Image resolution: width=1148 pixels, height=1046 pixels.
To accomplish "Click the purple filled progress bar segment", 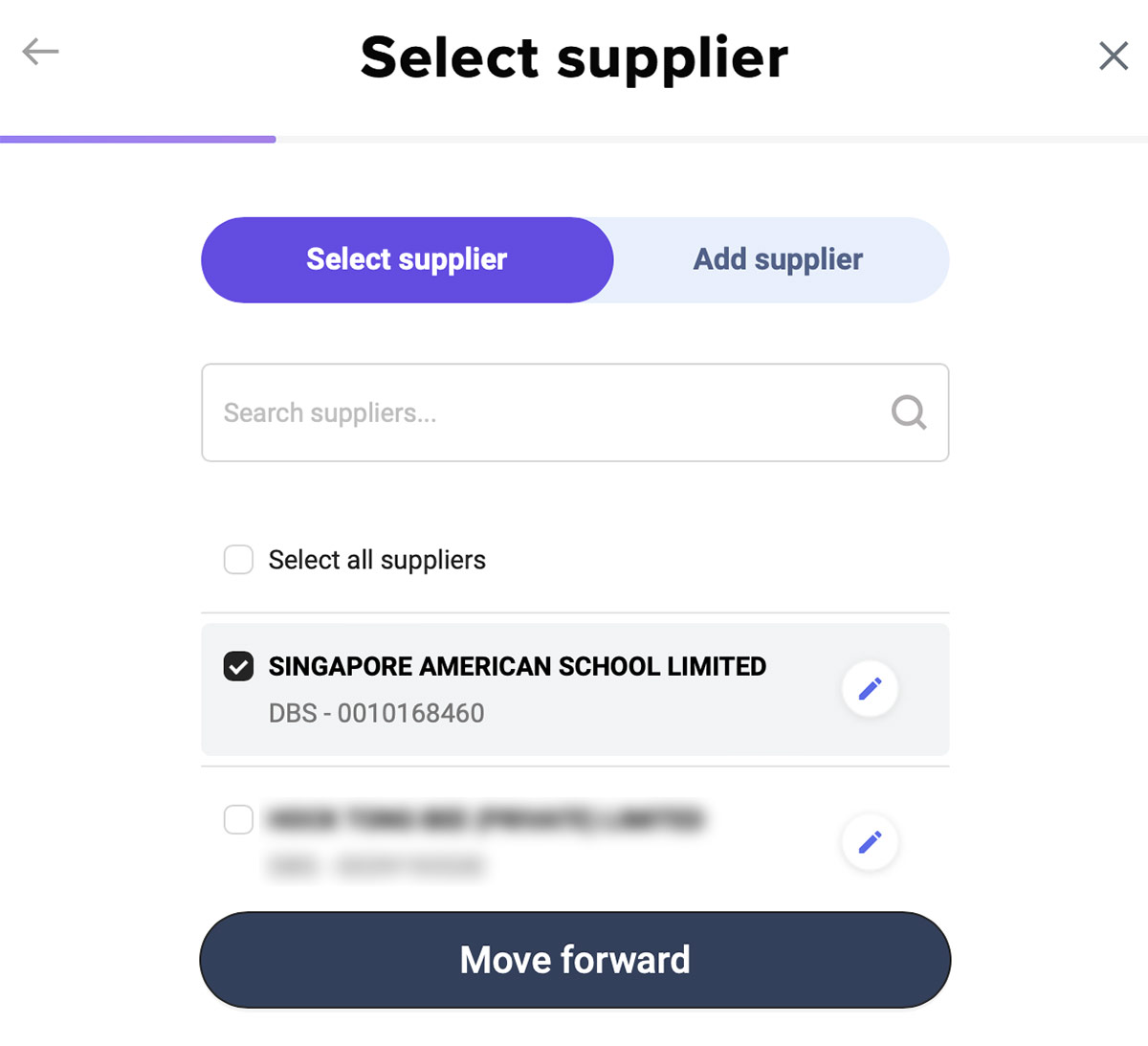I will tap(138, 140).
